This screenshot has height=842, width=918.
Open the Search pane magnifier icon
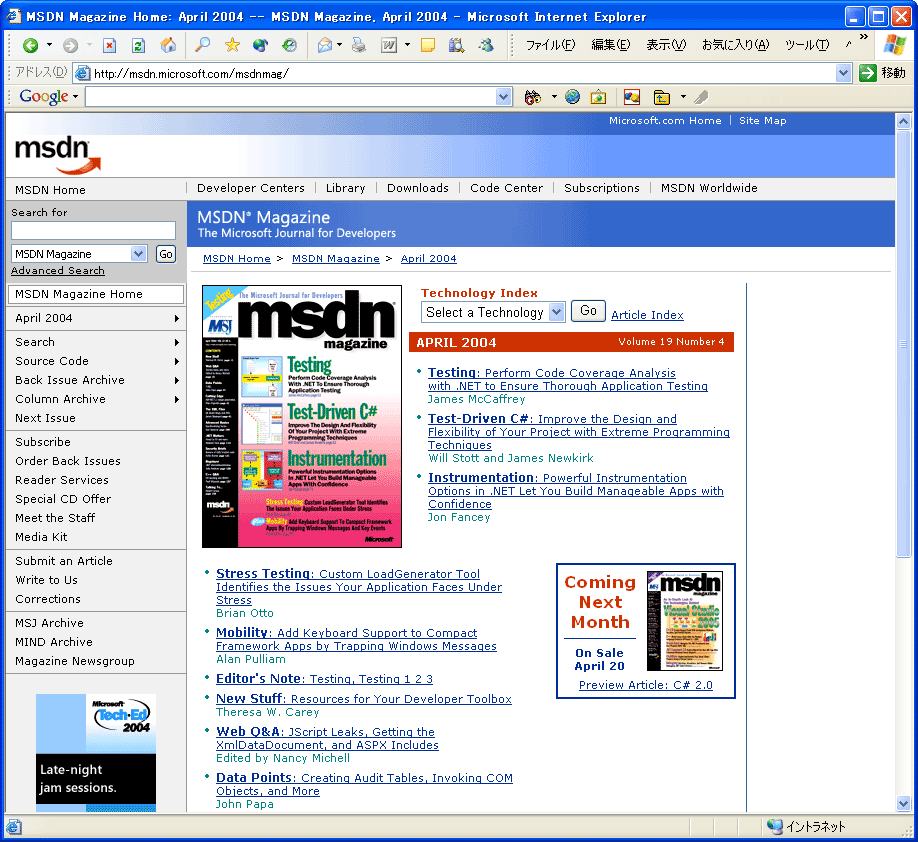[203, 45]
